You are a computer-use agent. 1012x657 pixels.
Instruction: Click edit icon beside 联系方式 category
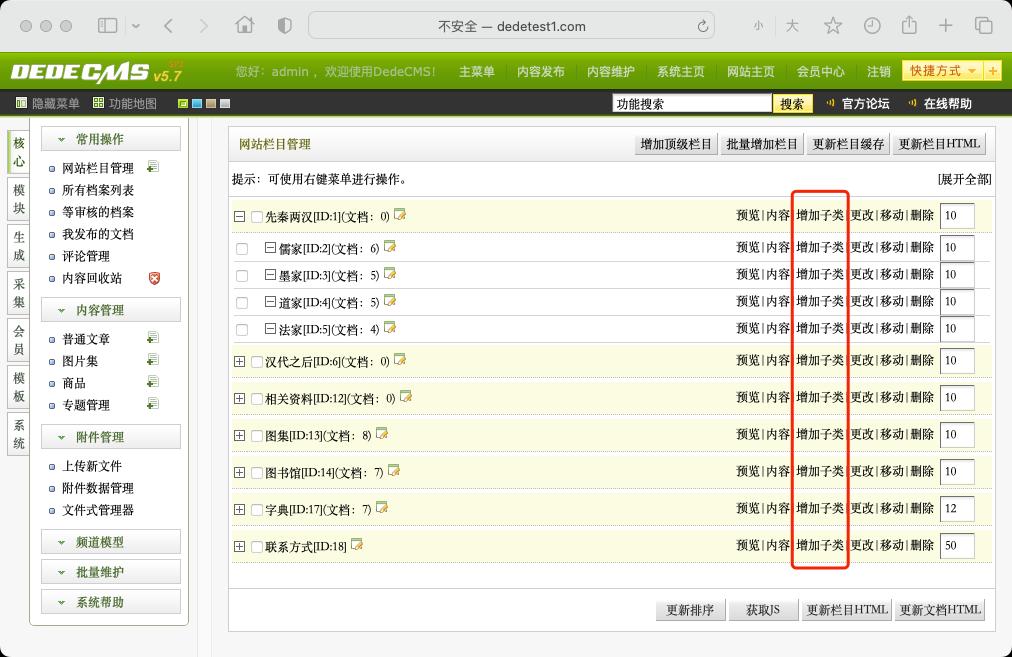(357, 545)
